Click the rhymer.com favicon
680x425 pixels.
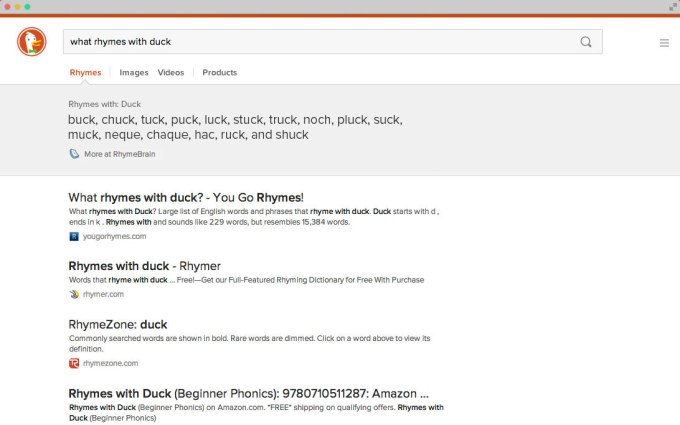(x=74, y=295)
